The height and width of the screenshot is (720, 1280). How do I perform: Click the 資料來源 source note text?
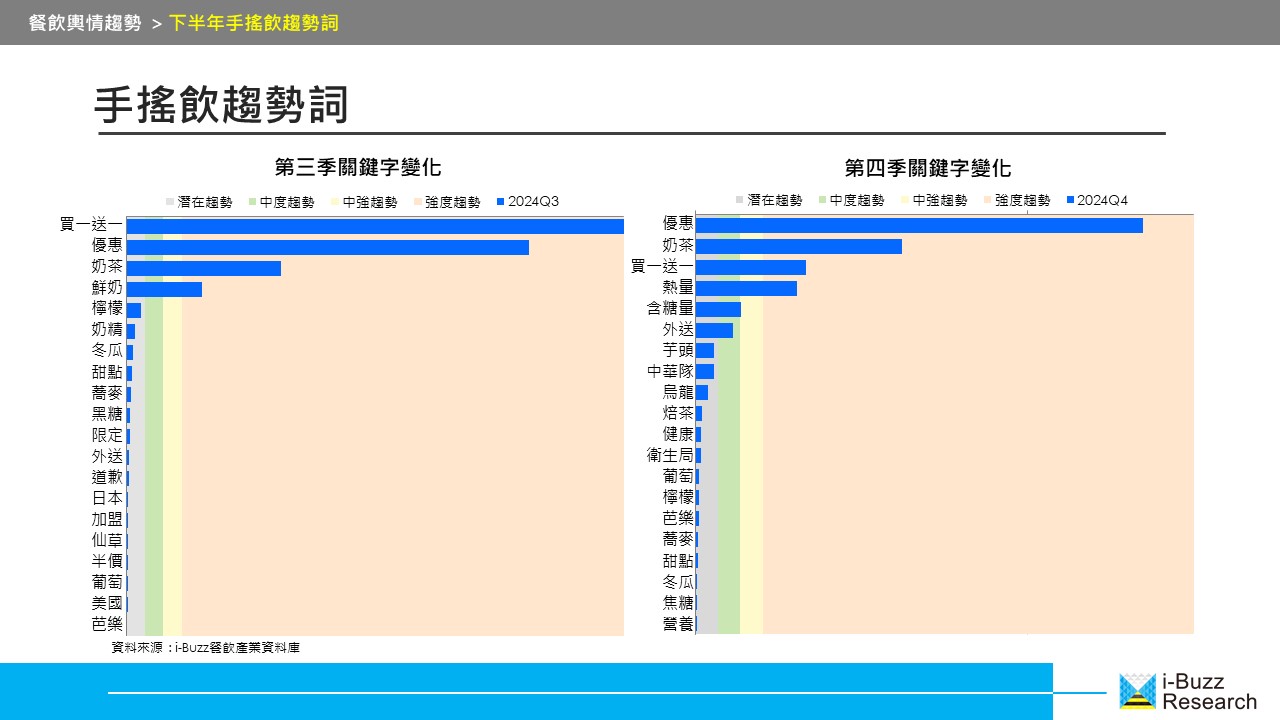click(x=205, y=648)
